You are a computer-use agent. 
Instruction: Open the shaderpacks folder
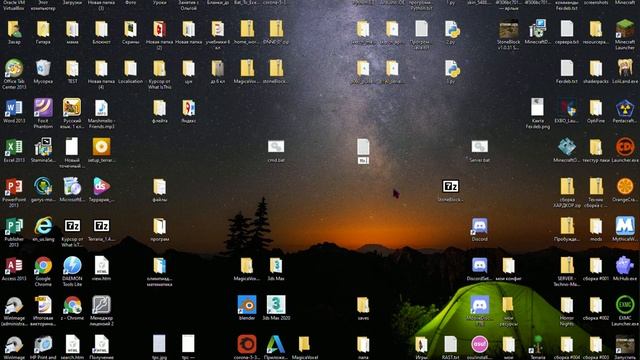[596, 69]
